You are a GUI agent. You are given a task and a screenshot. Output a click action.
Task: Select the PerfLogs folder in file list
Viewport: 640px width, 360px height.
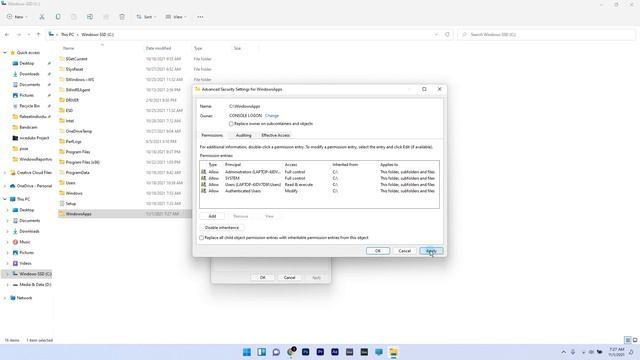point(73,141)
